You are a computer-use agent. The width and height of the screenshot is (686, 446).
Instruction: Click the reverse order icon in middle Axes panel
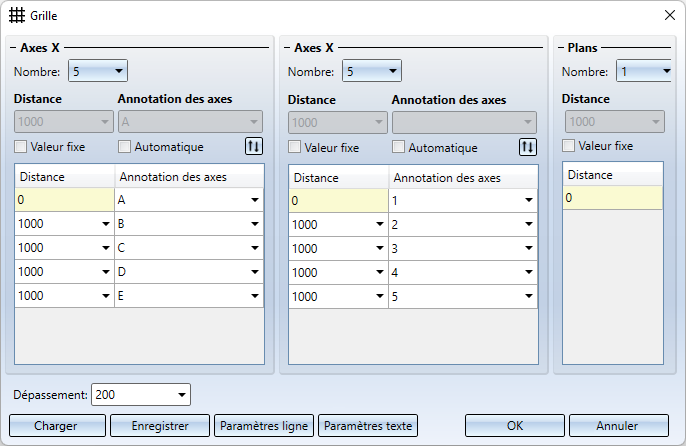[528, 147]
